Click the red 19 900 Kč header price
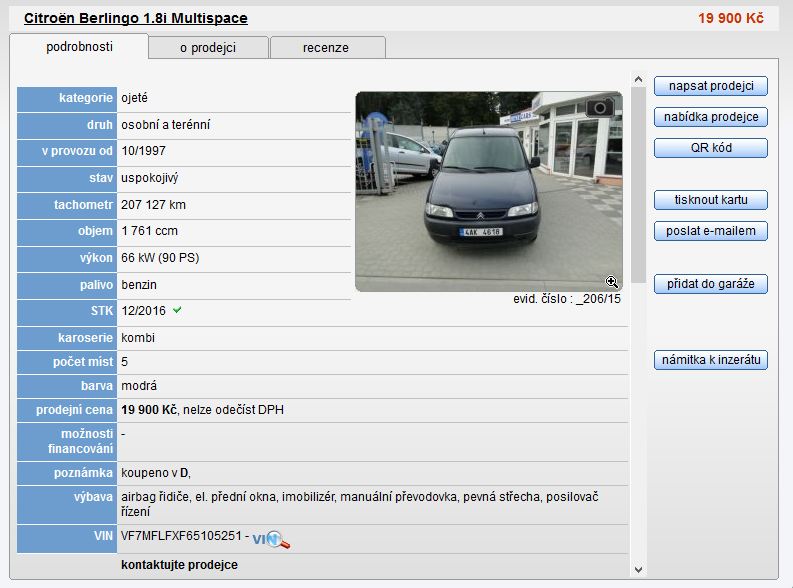Screen dimensions: 793x588 click(x=731, y=18)
